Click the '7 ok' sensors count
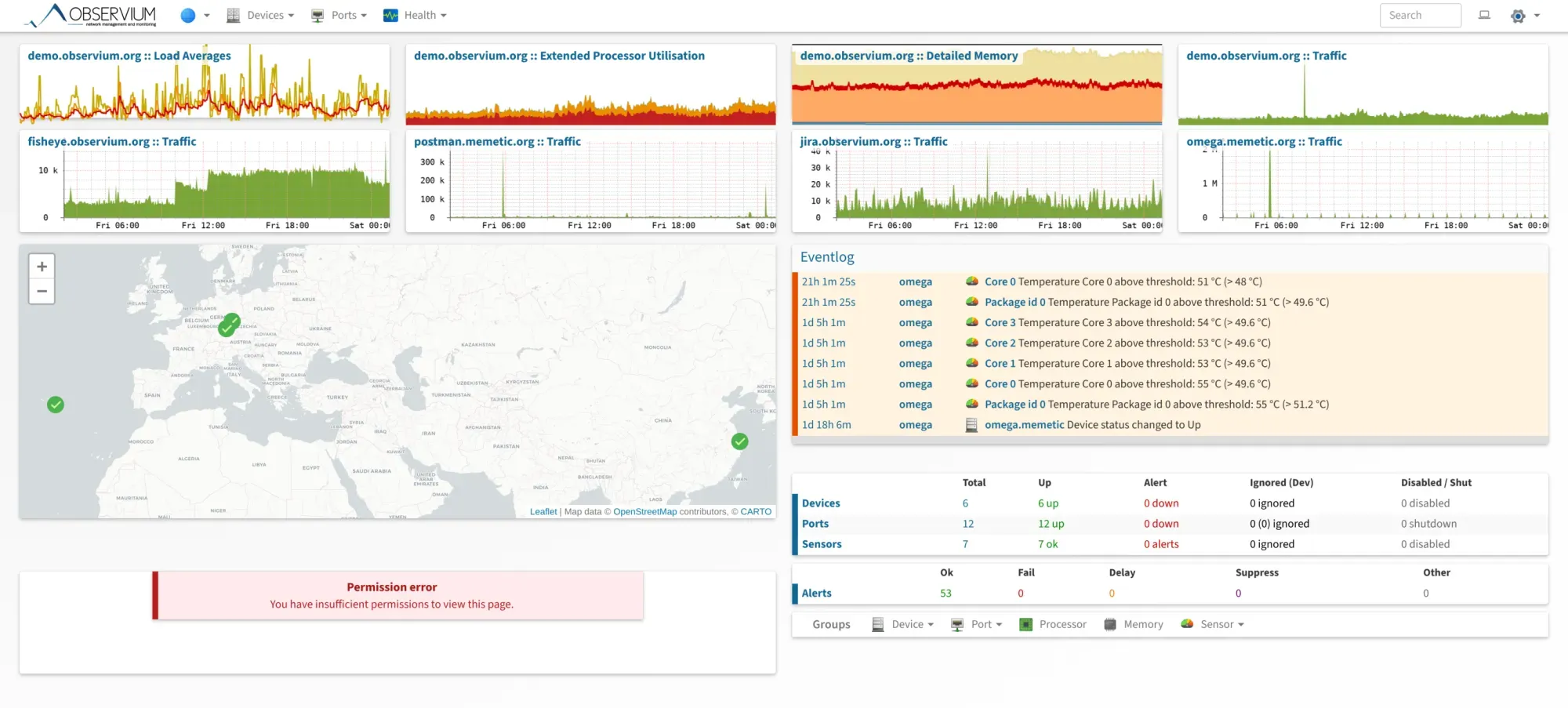 click(x=1048, y=544)
